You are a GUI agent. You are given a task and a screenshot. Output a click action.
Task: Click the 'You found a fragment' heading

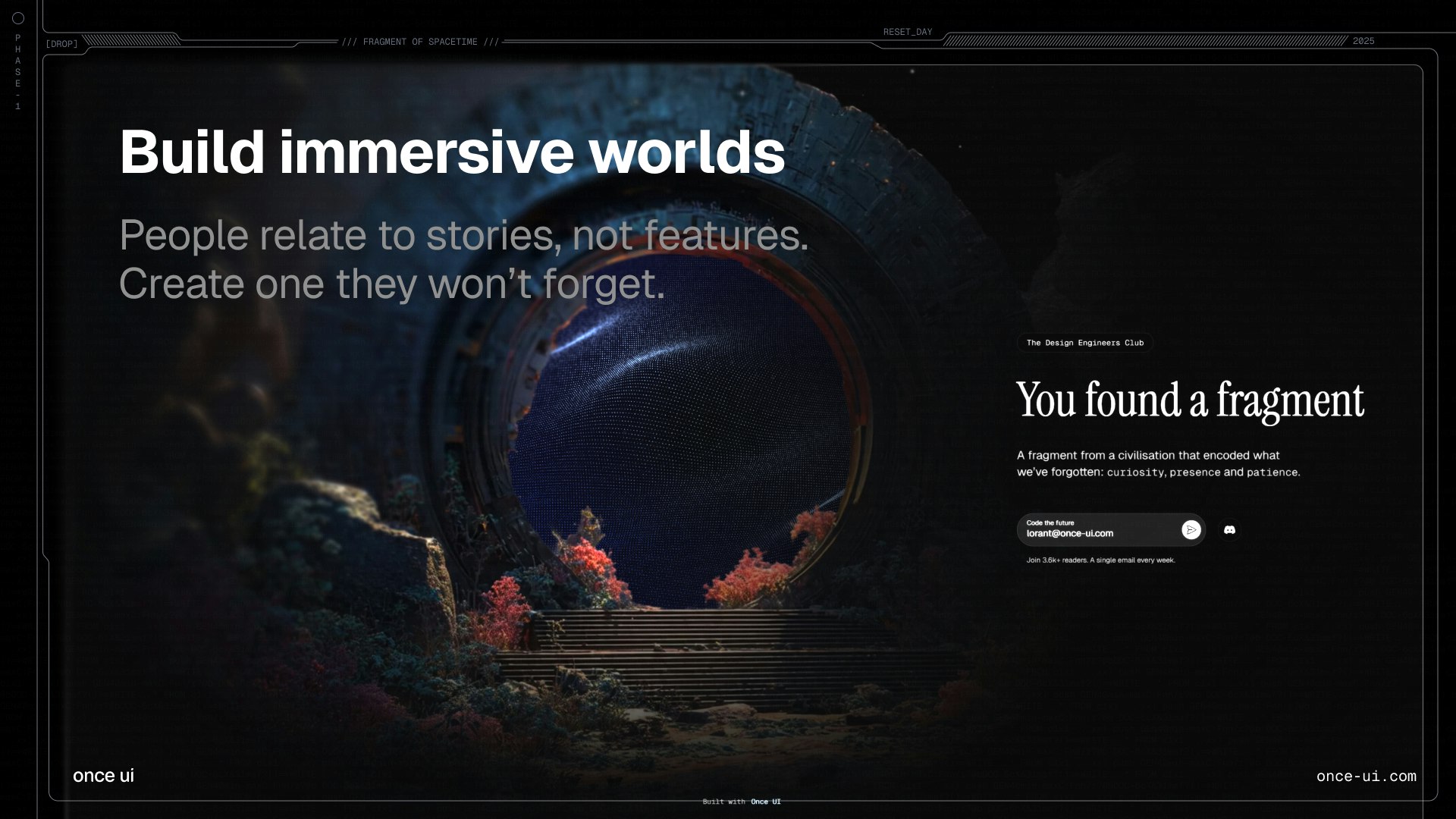click(x=1189, y=400)
